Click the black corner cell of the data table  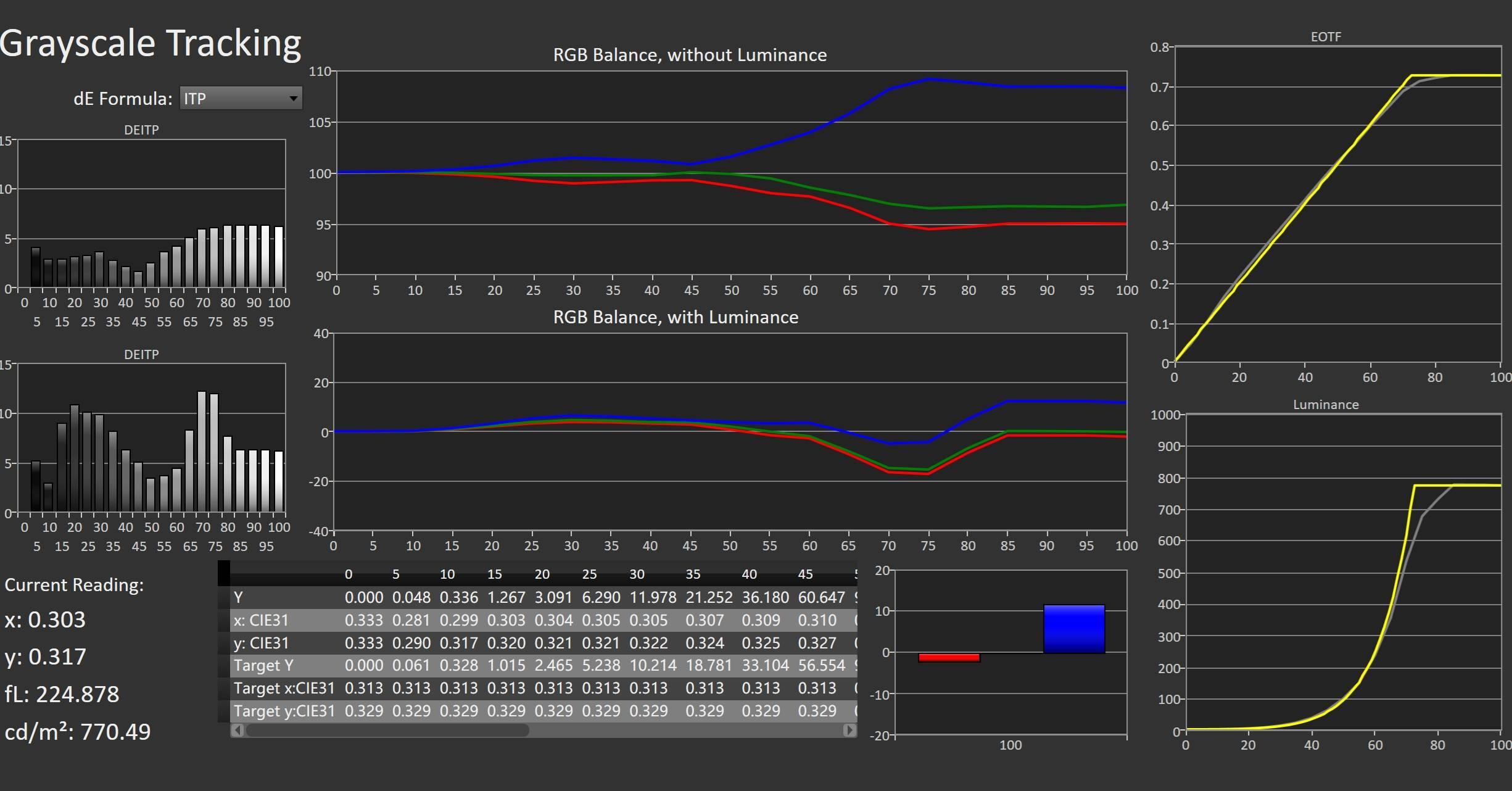point(223,573)
